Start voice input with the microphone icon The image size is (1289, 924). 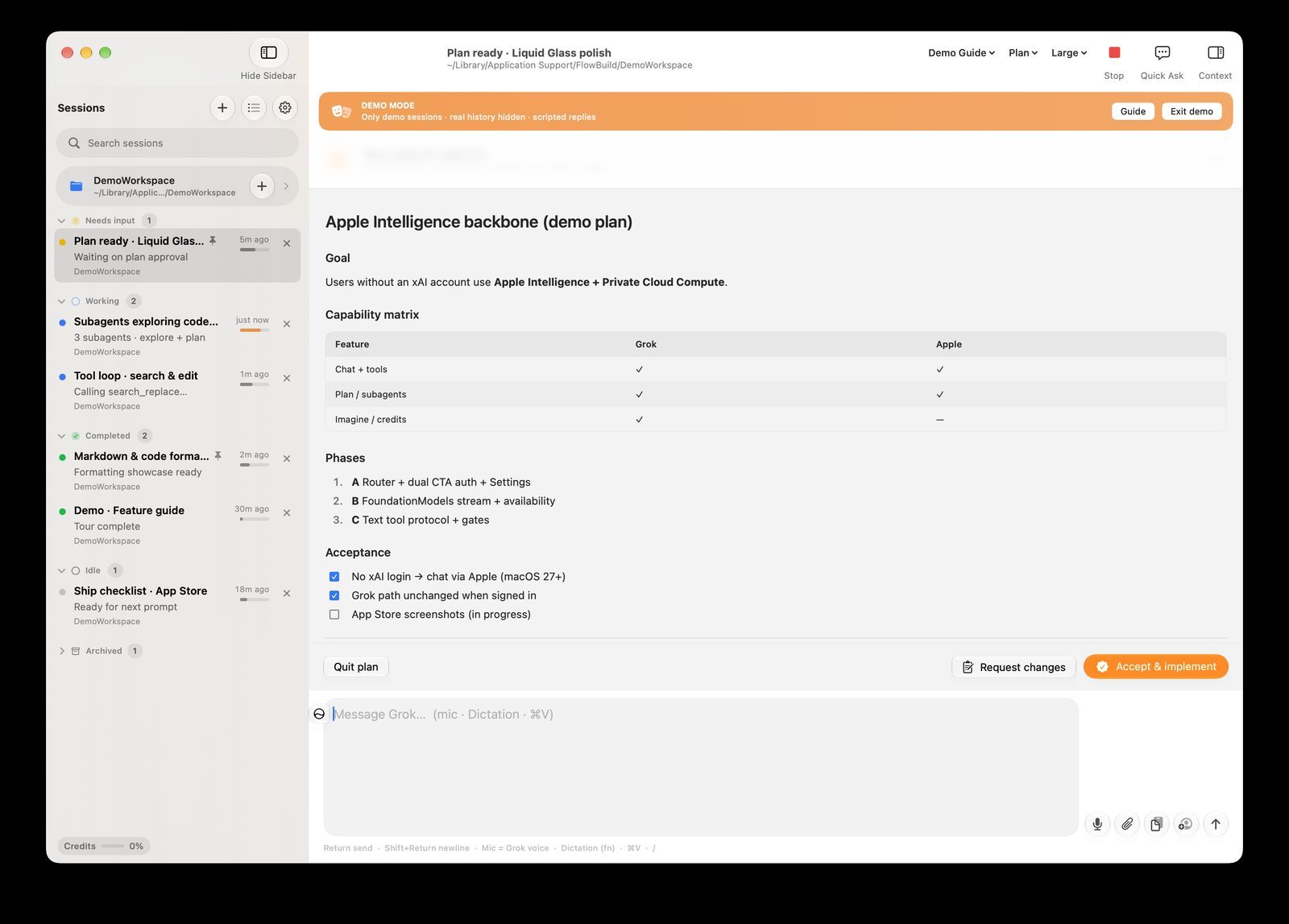tap(1097, 824)
